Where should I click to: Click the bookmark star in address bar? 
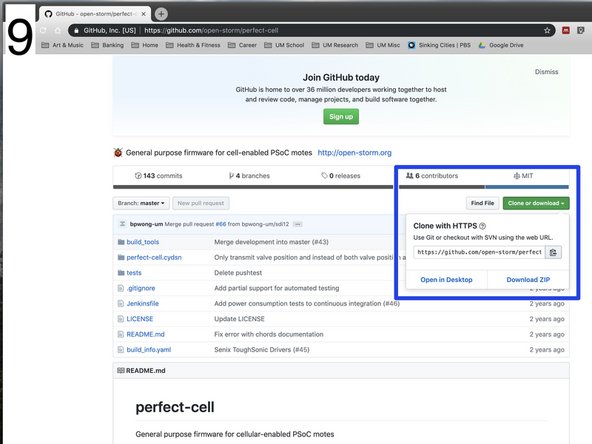click(x=547, y=31)
